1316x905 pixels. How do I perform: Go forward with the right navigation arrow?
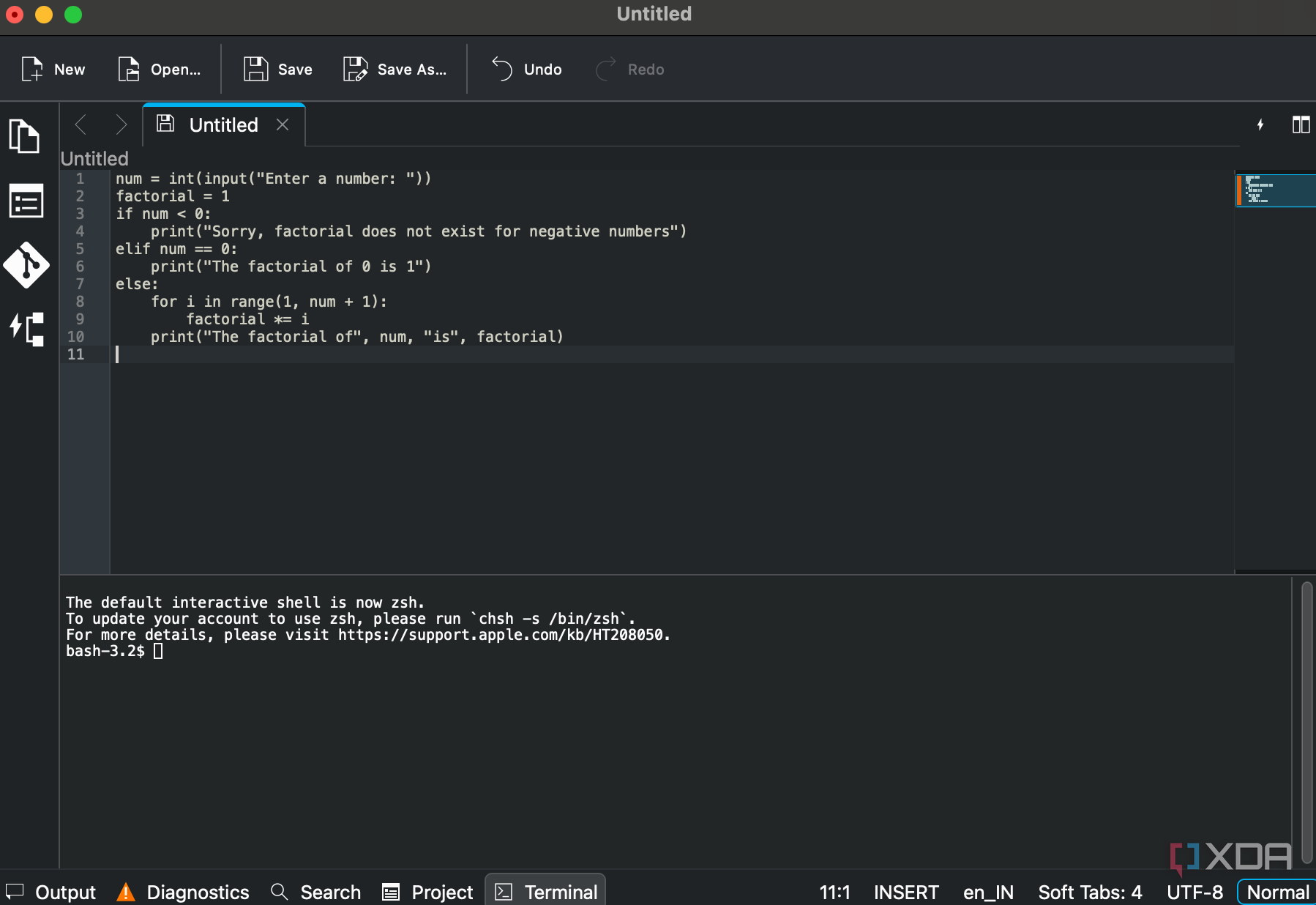[x=121, y=124]
